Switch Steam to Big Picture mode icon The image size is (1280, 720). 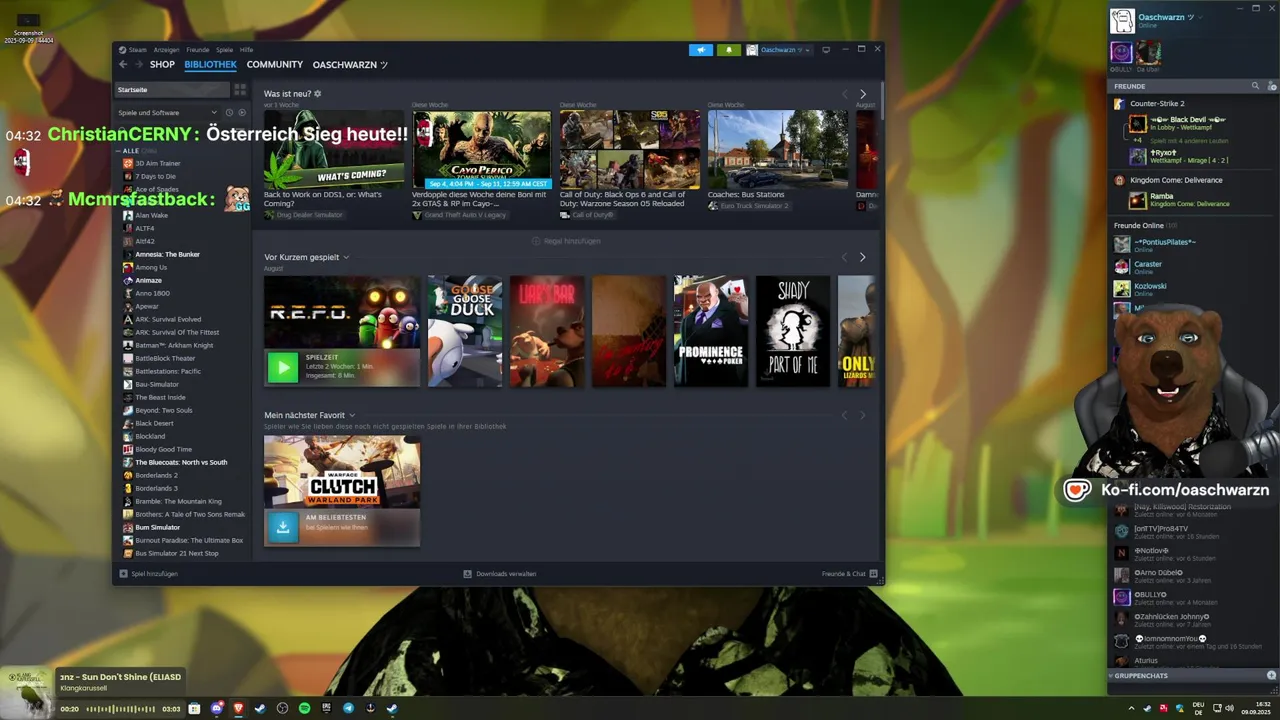(826, 50)
